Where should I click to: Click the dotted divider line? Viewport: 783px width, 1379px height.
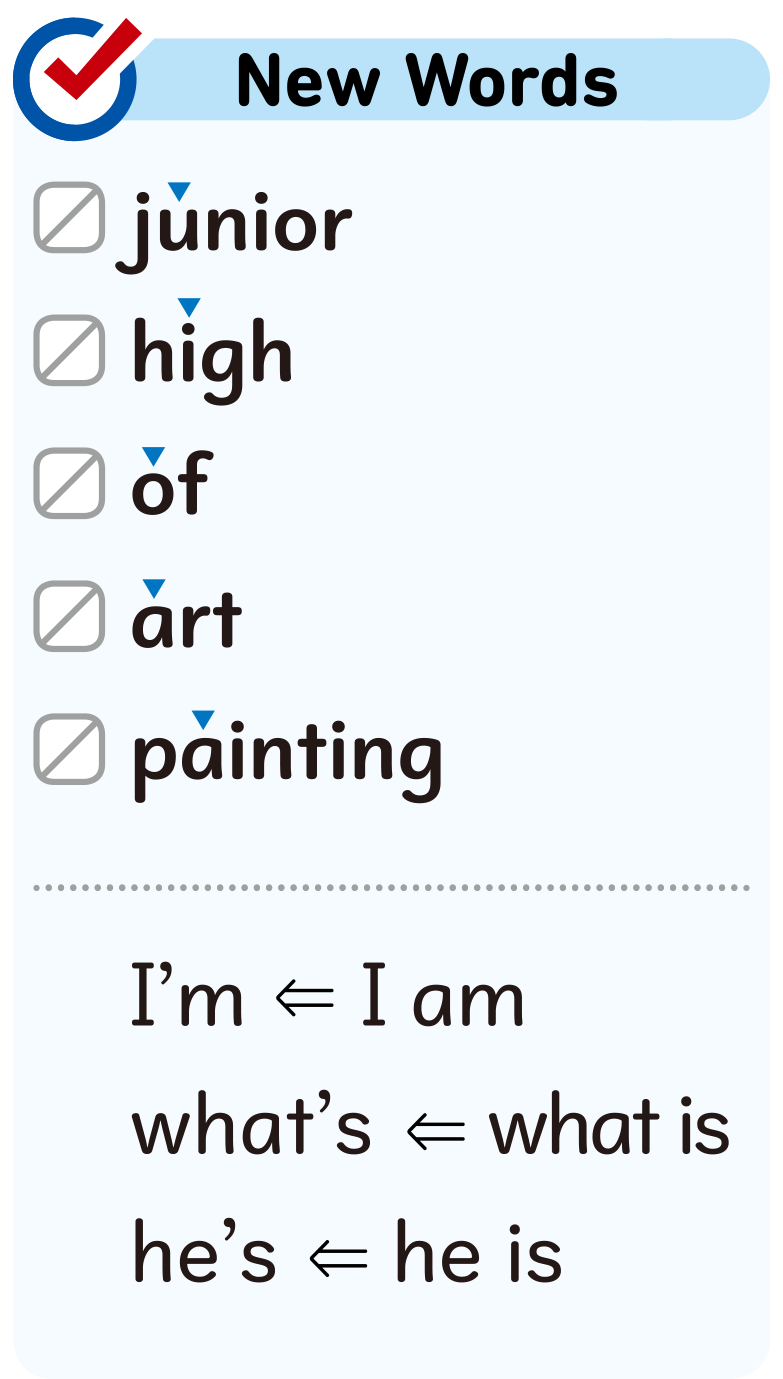pyautogui.click(x=391, y=887)
